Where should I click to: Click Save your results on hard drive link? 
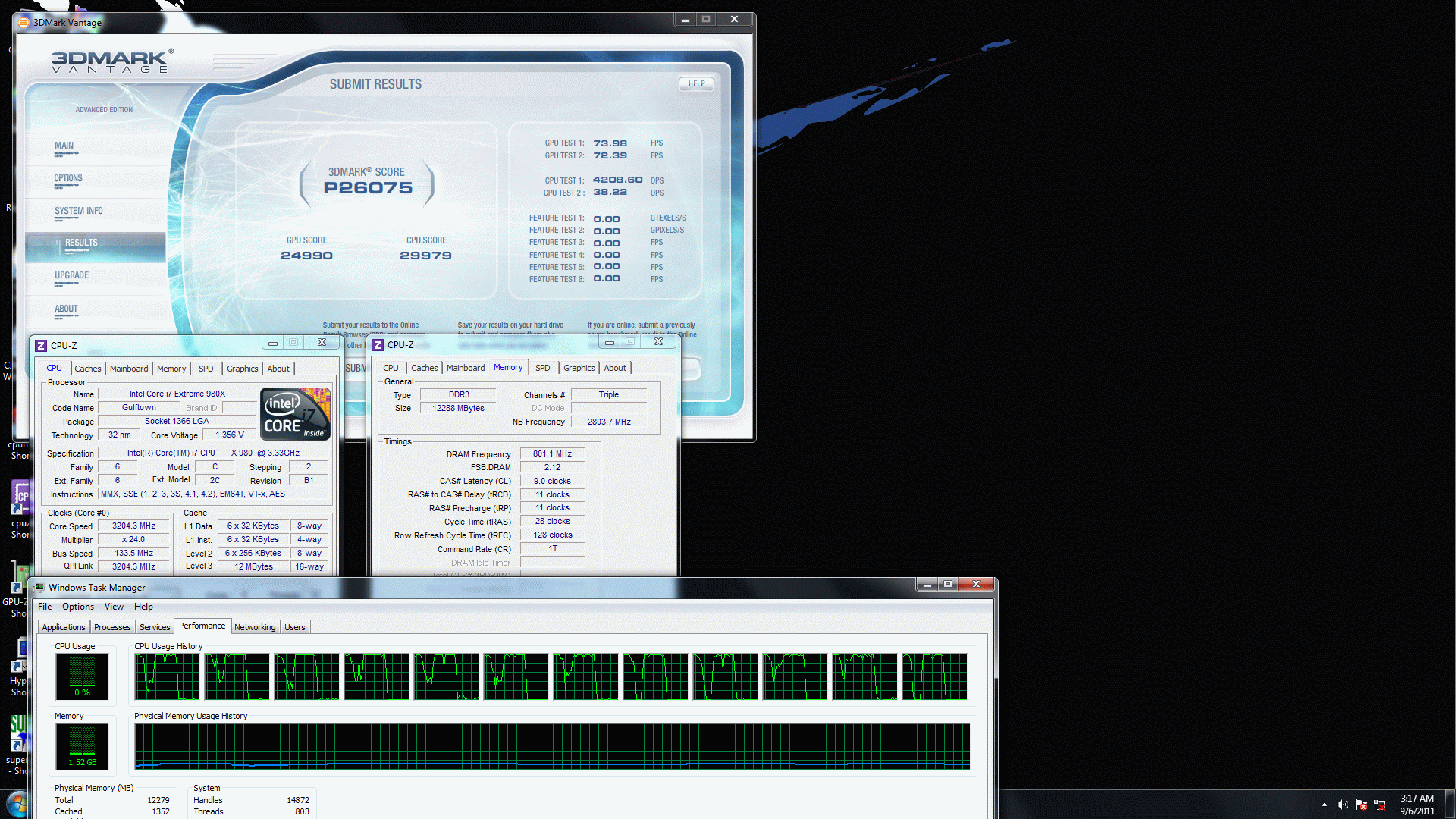pyautogui.click(x=513, y=324)
